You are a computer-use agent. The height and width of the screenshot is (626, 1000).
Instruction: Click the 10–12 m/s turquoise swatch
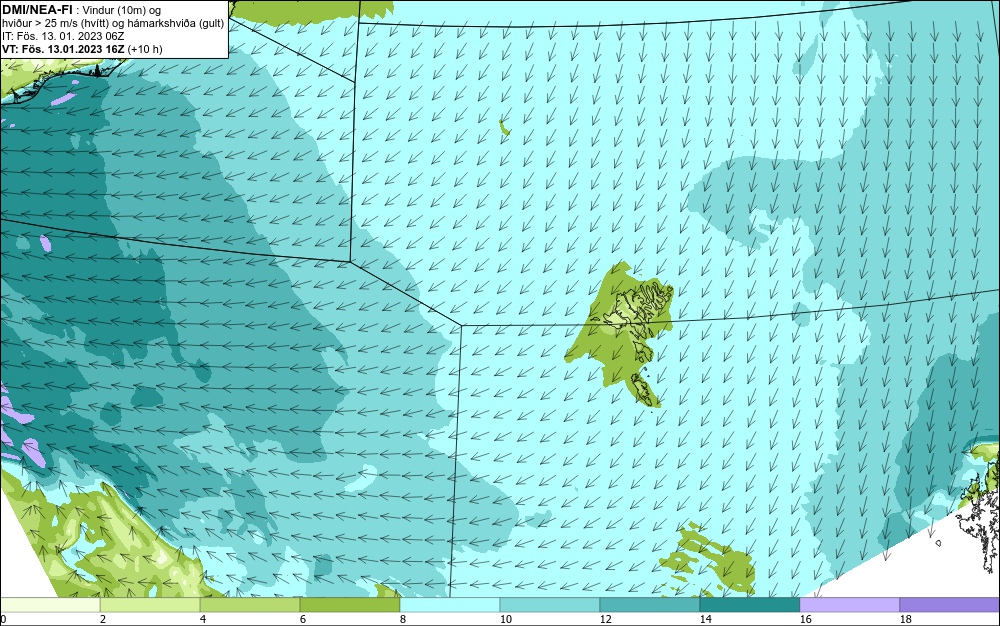[550, 604]
